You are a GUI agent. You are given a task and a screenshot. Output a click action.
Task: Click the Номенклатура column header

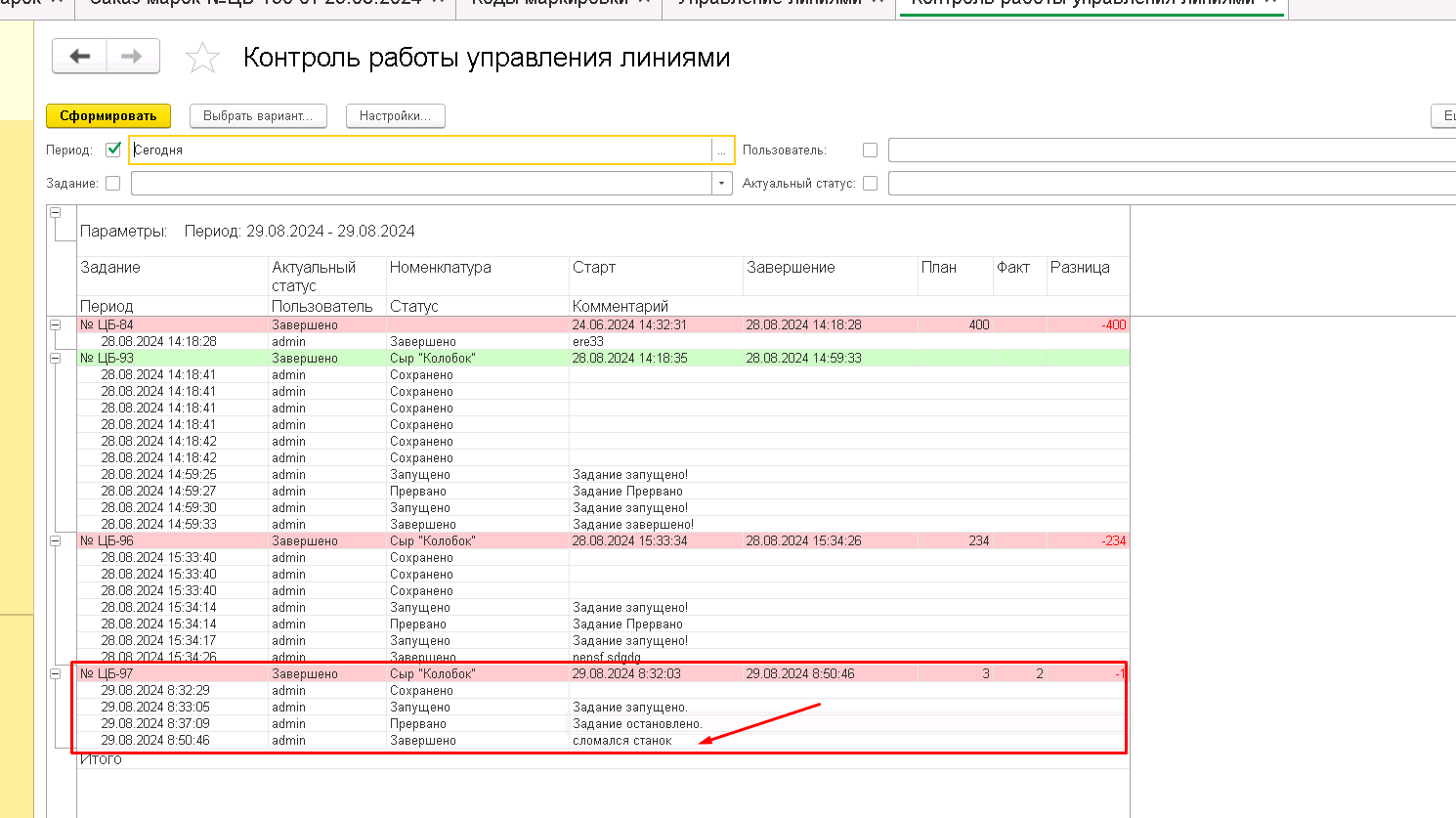click(441, 267)
